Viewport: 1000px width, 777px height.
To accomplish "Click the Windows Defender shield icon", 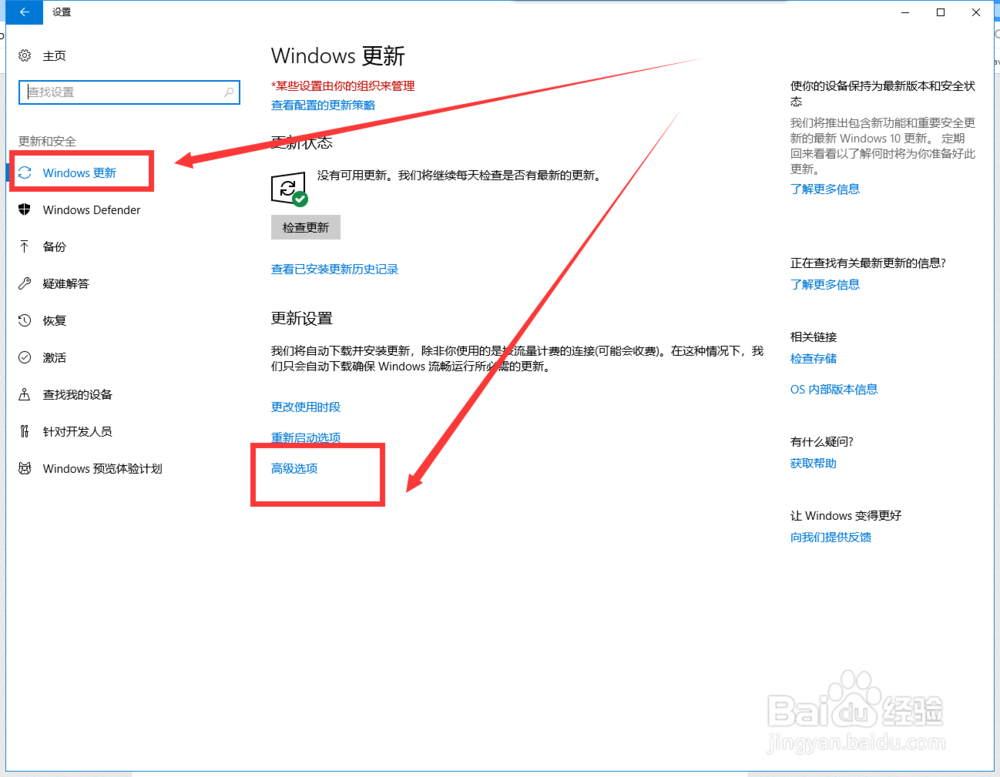I will [x=24, y=209].
